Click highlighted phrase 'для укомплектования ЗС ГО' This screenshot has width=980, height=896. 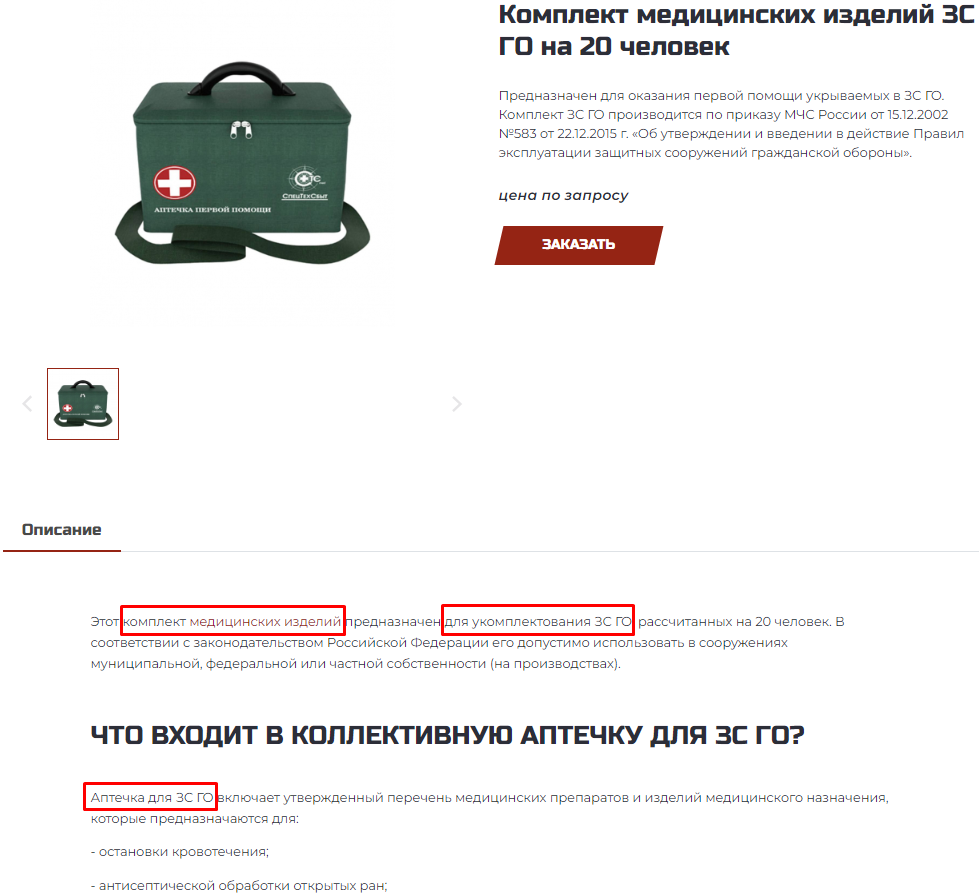pos(538,622)
